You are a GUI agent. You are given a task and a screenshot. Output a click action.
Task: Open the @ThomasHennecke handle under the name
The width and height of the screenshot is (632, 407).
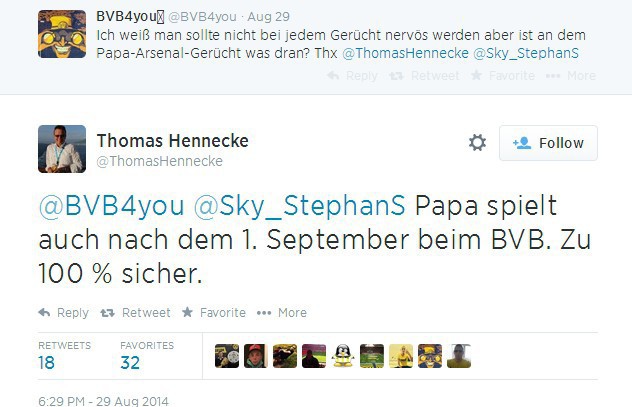pos(159,161)
